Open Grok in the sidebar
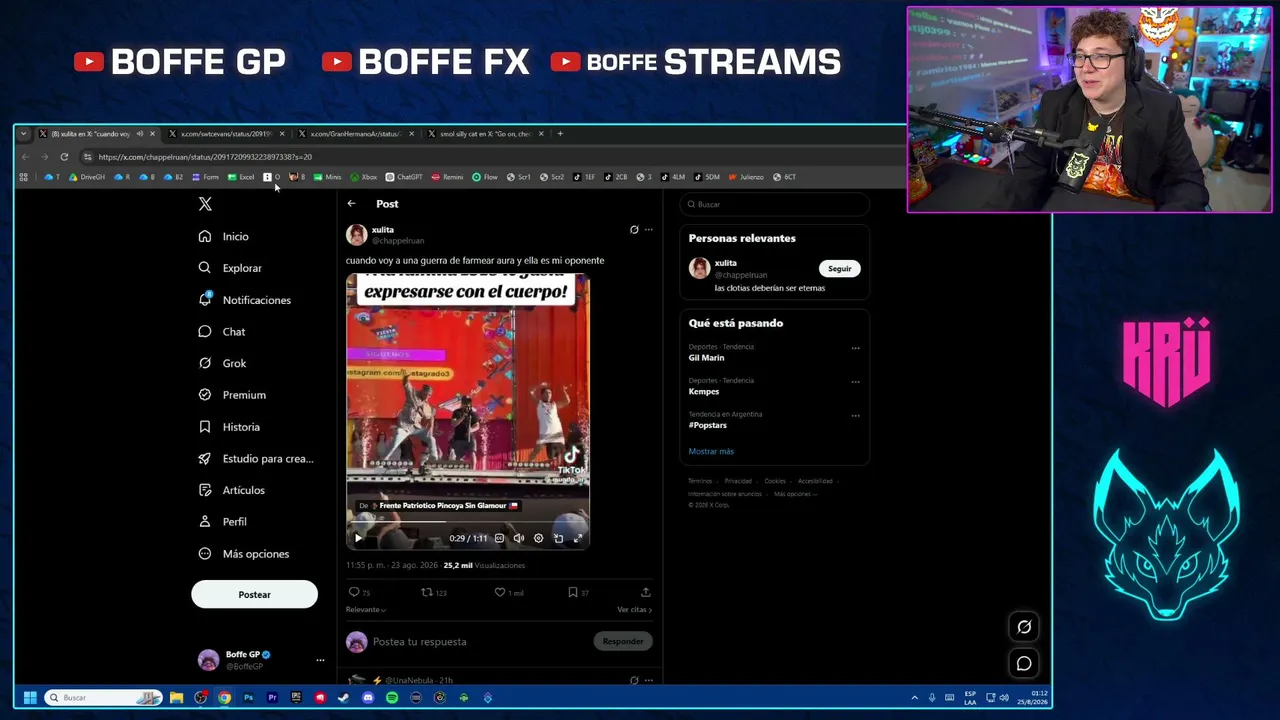The height and width of the screenshot is (720, 1280). (222, 363)
